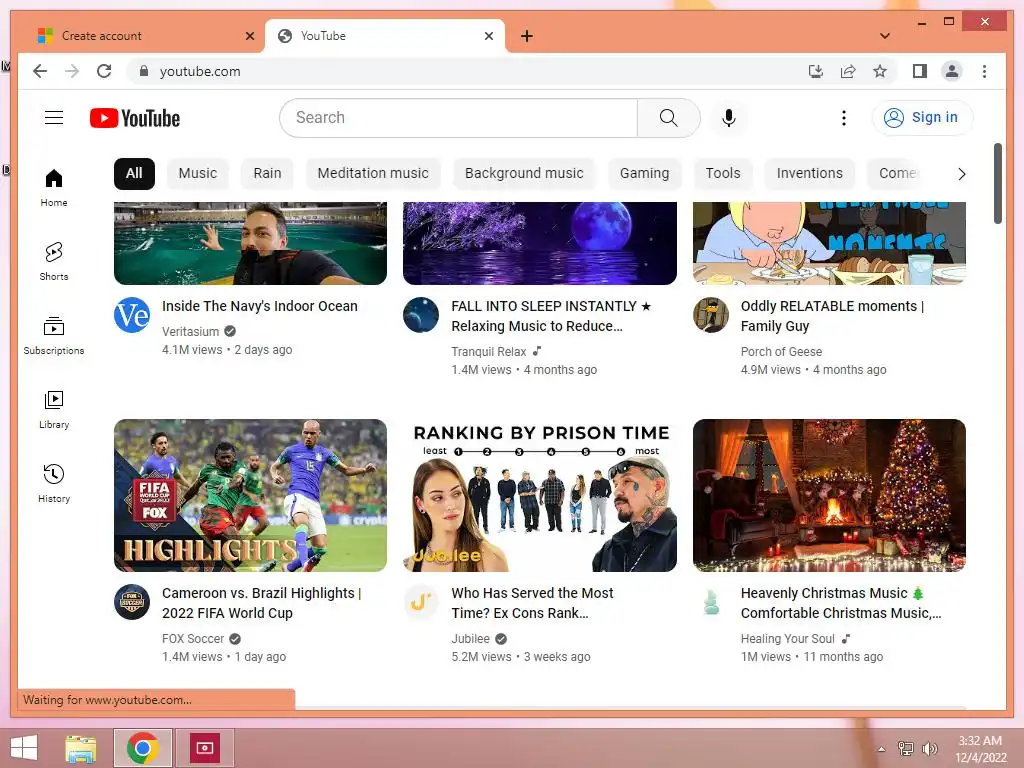Open the Jubilee channel avatar
This screenshot has width=1024, height=768.
click(421, 601)
